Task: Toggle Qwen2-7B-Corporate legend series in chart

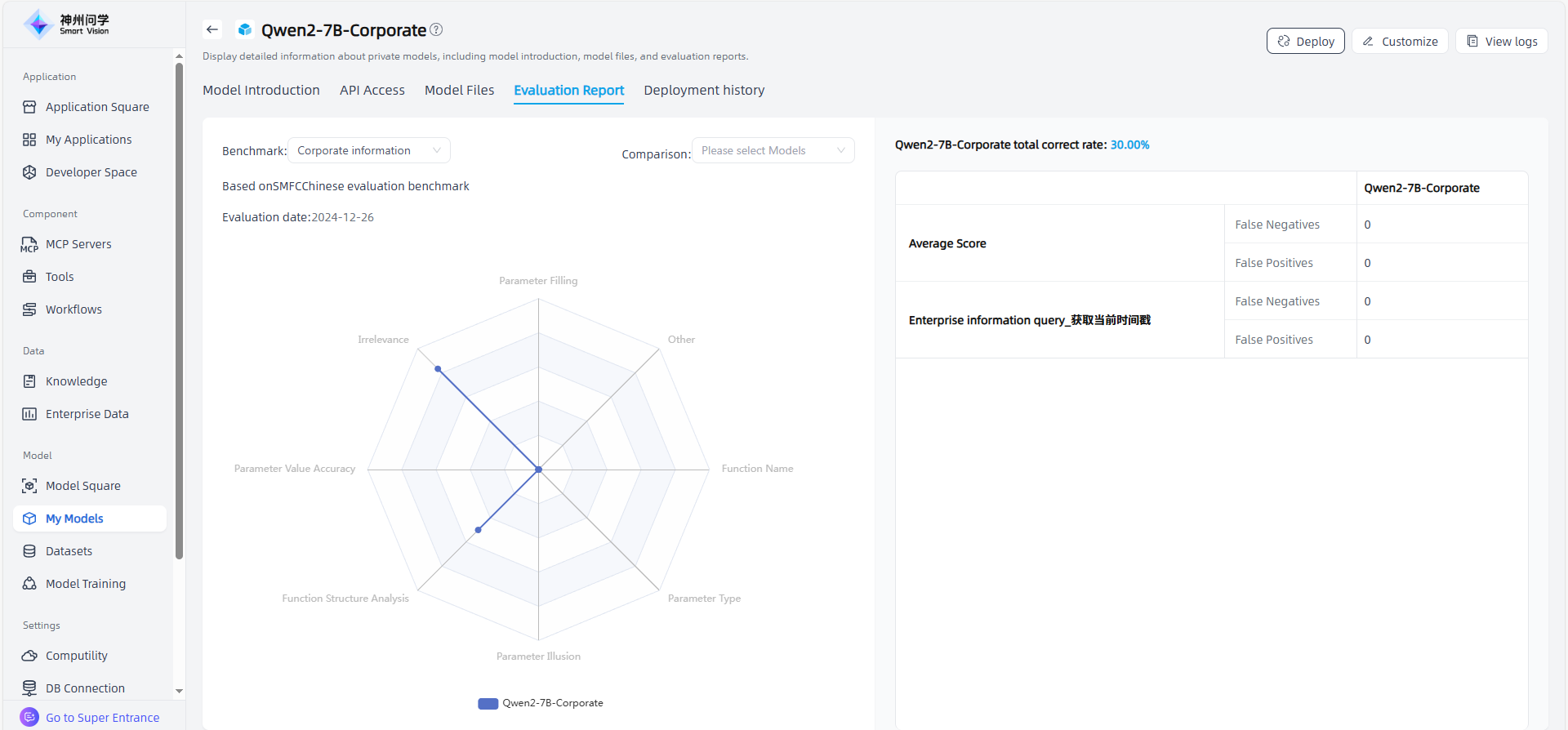Action: (x=541, y=703)
